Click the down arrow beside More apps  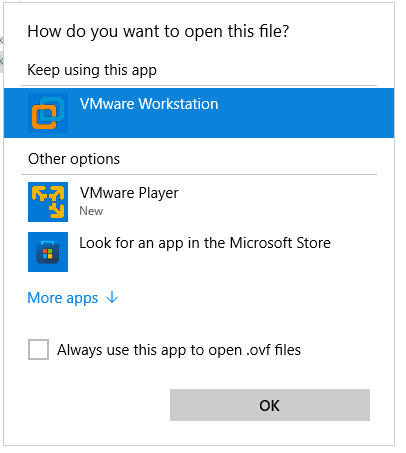click(x=112, y=297)
